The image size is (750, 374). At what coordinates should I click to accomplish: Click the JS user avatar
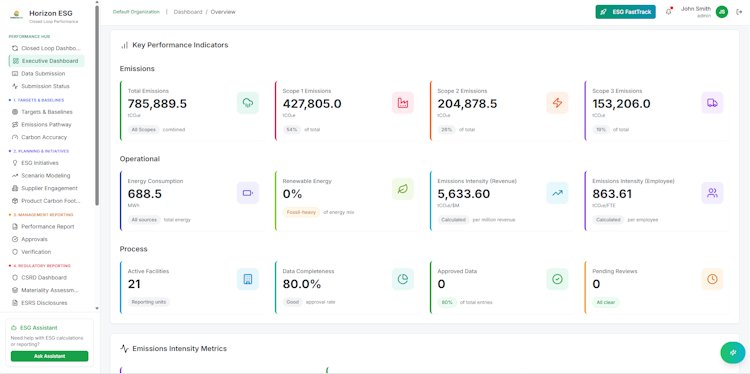coord(722,12)
